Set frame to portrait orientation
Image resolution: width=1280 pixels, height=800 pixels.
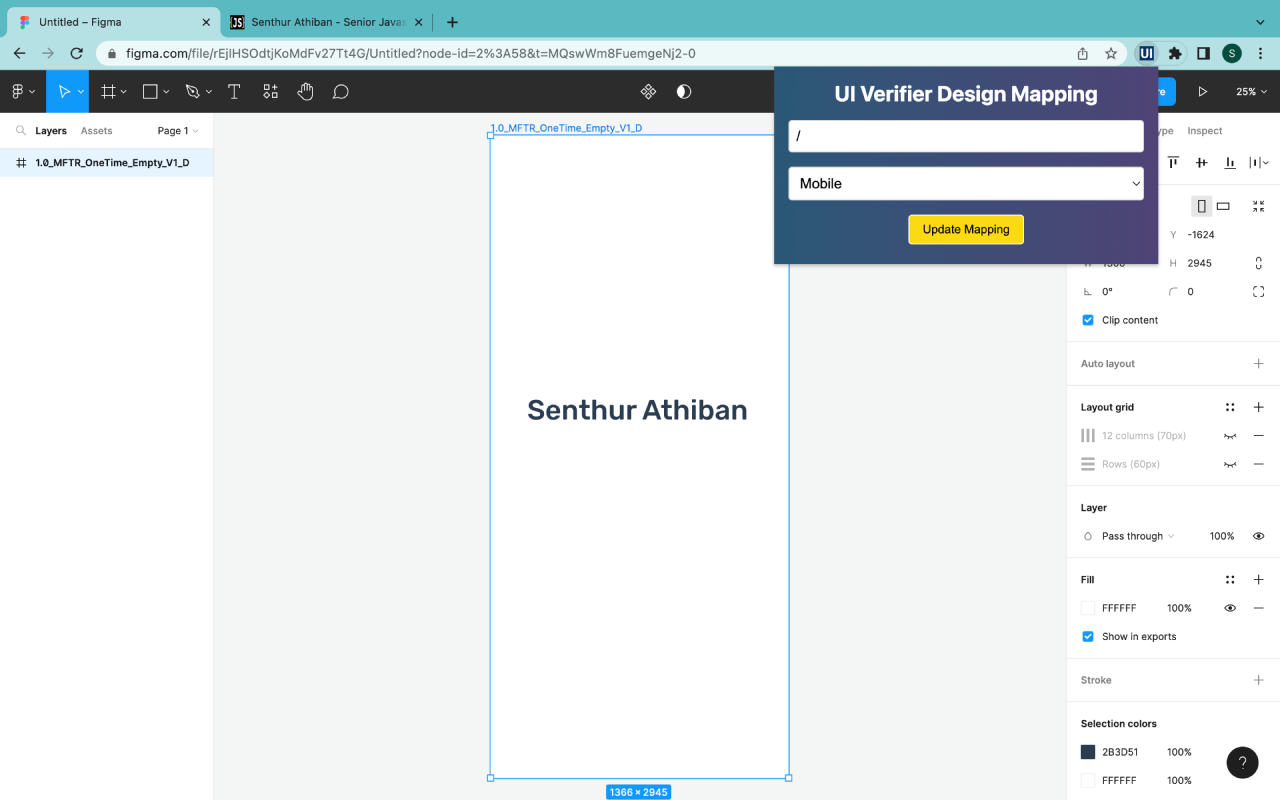1201,206
